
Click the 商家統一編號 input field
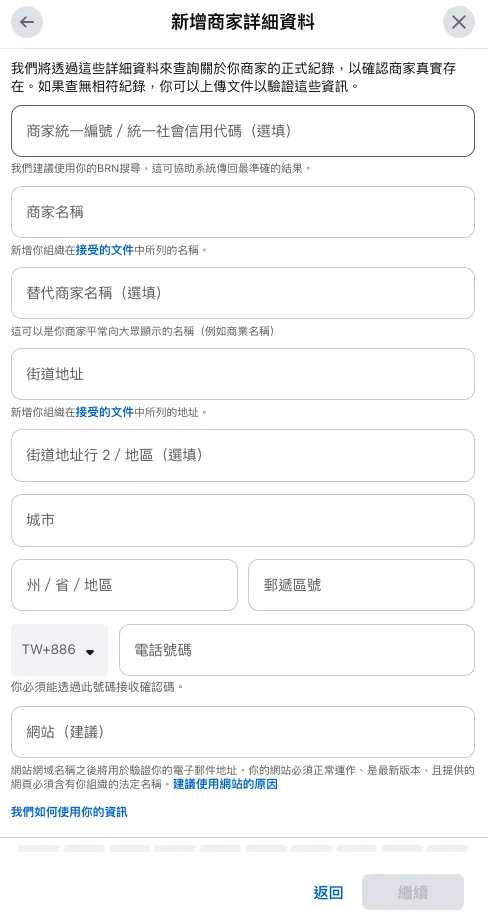[243, 131]
